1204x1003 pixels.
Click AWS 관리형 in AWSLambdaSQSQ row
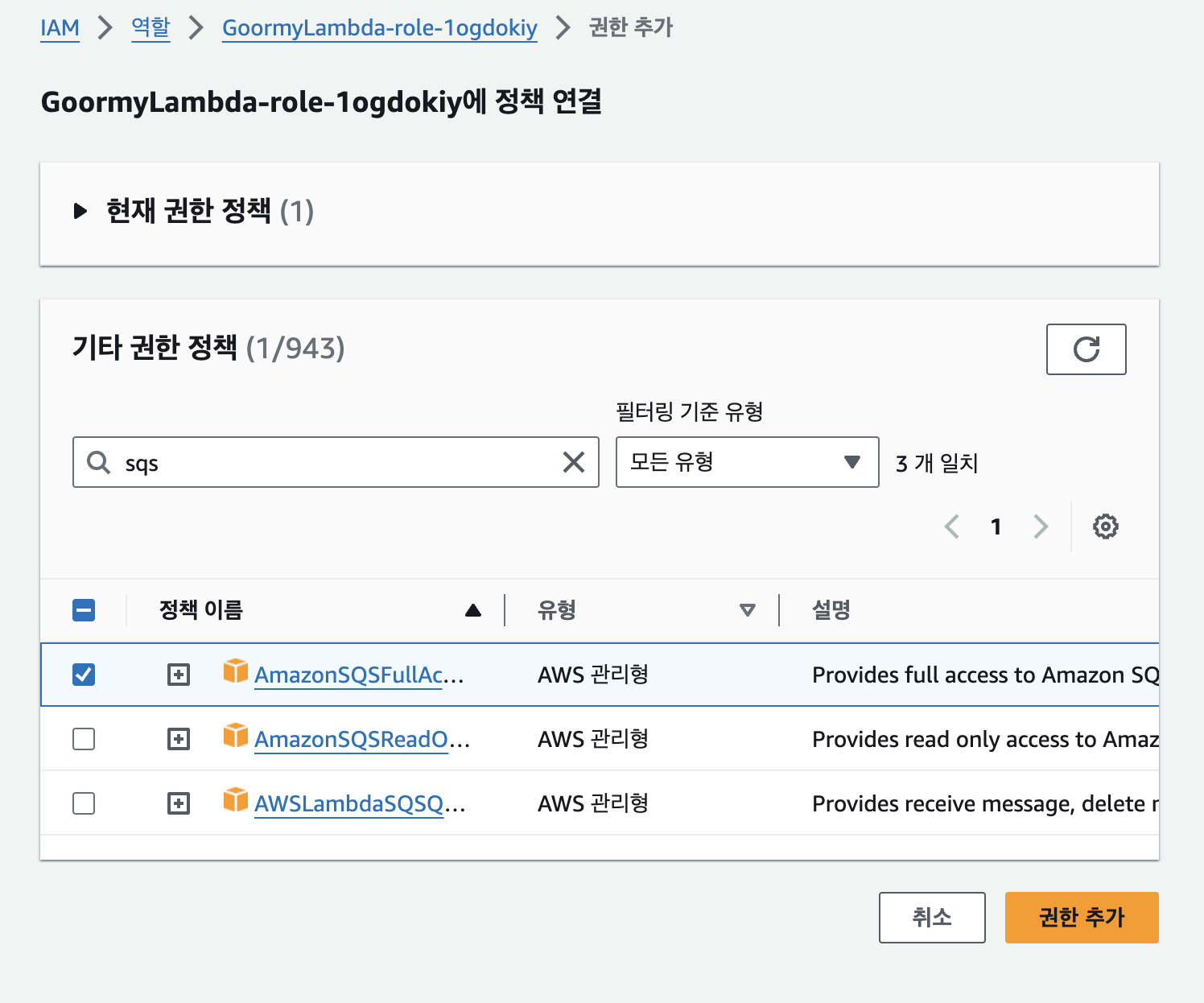click(593, 803)
